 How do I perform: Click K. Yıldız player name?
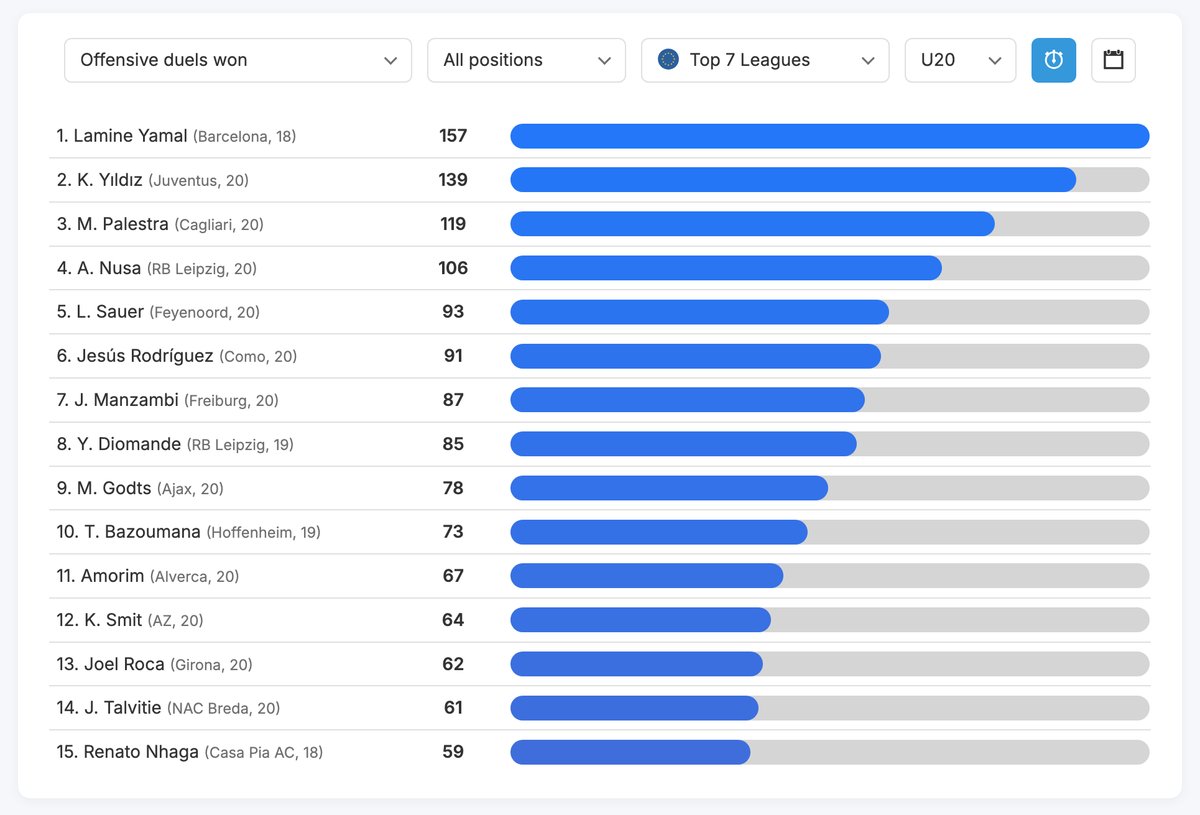(x=109, y=180)
